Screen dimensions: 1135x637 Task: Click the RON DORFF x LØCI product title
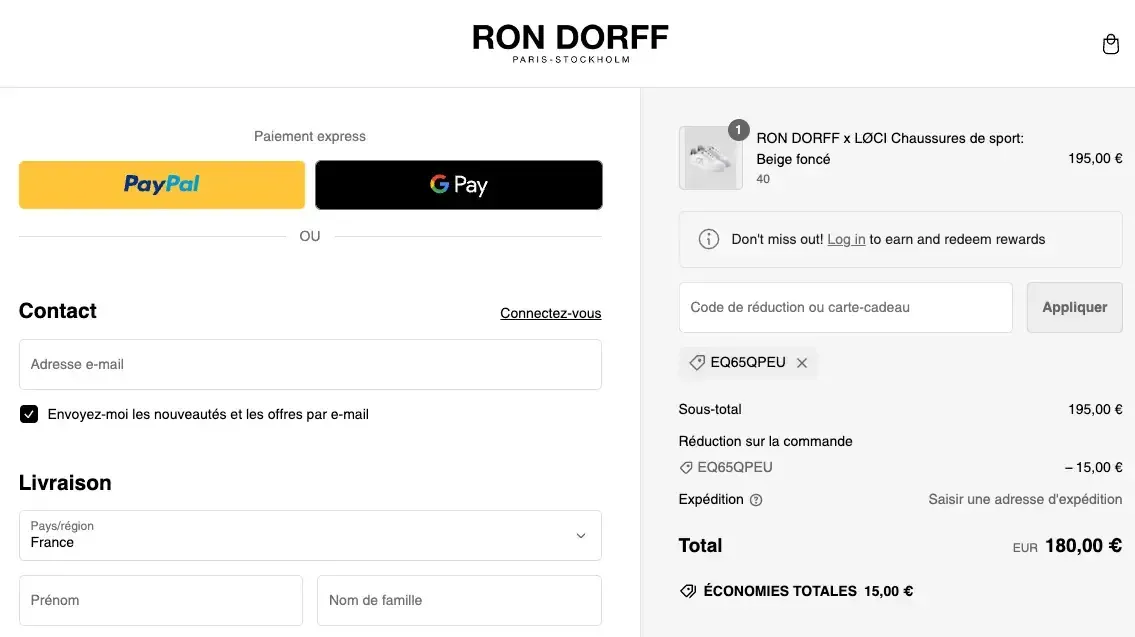[890, 148]
